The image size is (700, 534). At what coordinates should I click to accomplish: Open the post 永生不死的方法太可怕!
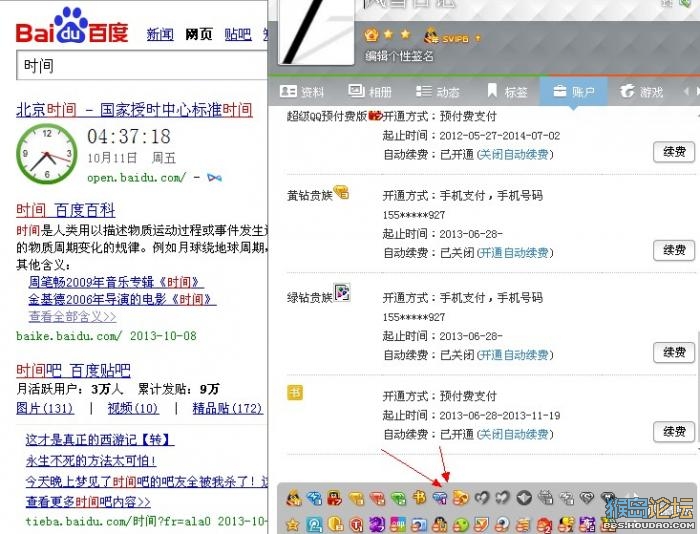pyautogui.click(x=91, y=461)
